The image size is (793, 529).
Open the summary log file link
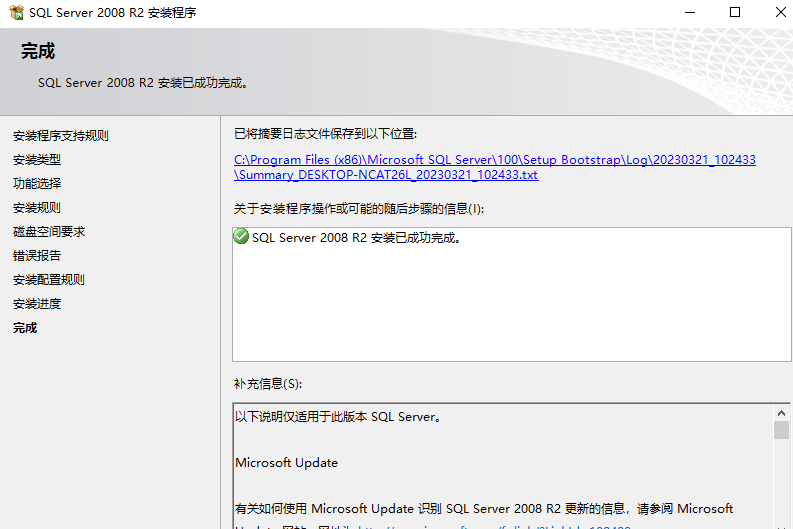495,167
